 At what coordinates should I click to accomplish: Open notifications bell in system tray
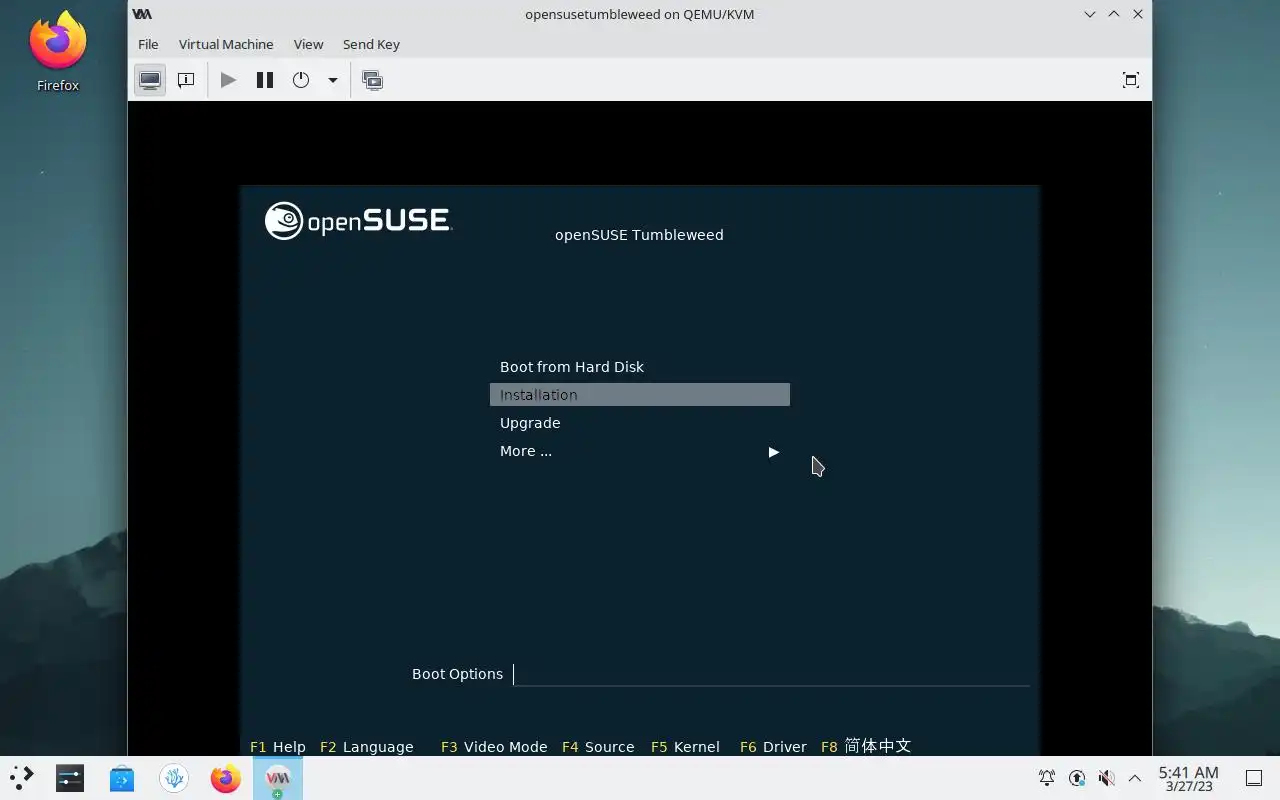click(x=1047, y=778)
